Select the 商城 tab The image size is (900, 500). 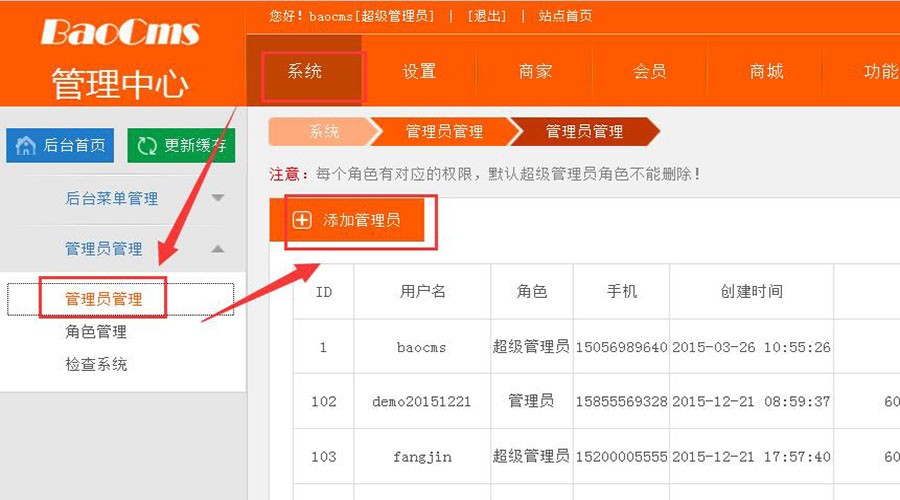[x=766, y=71]
